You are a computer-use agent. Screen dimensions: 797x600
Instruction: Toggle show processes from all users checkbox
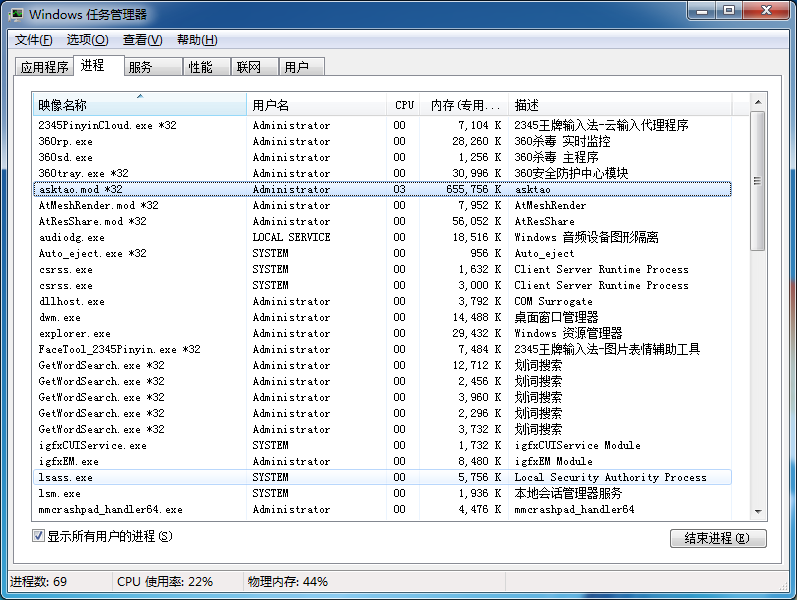(x=39, y=536)
